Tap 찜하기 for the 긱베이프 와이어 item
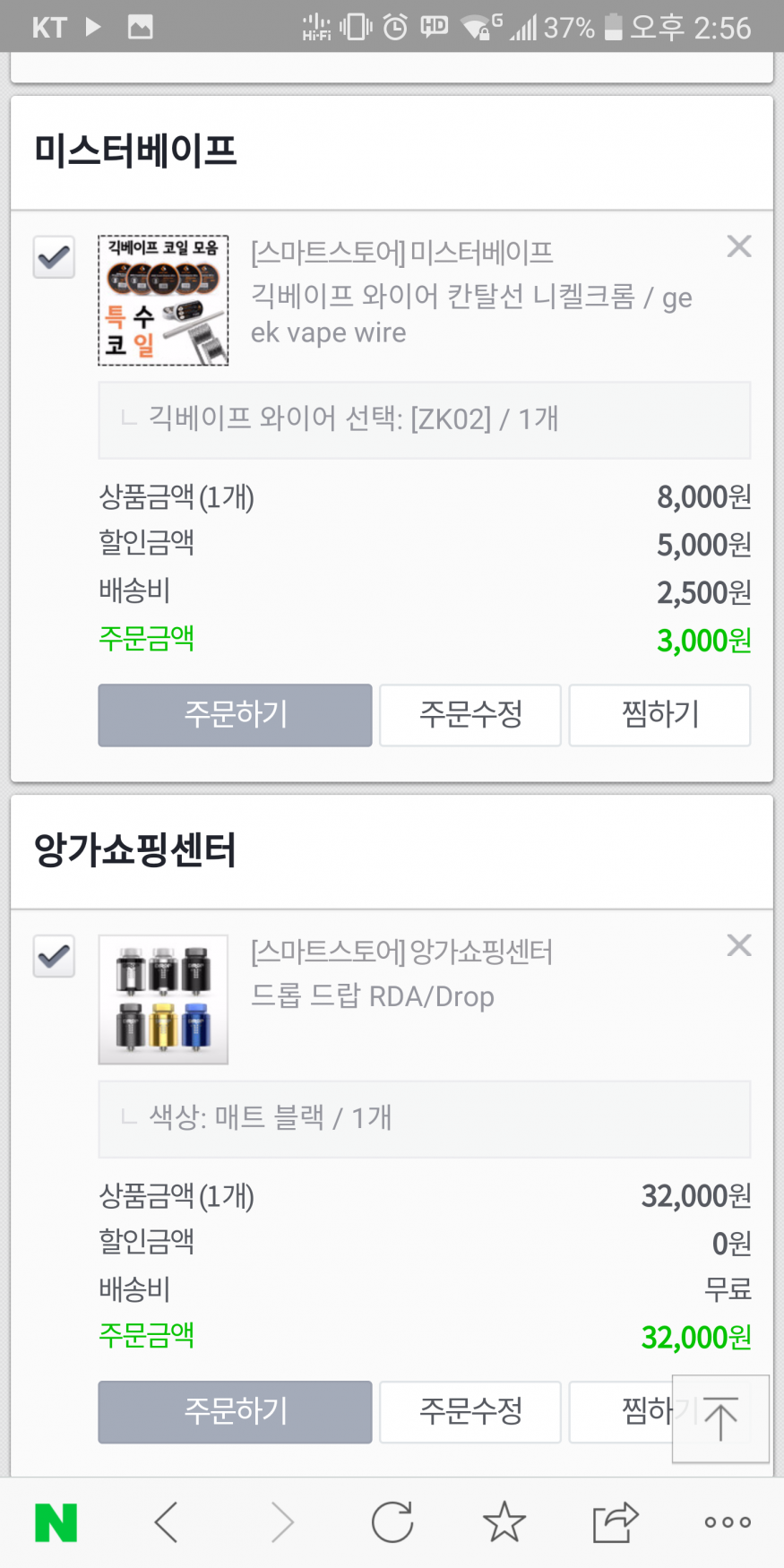Screen dimensions: 784x1568 click(x=659, y=715)
